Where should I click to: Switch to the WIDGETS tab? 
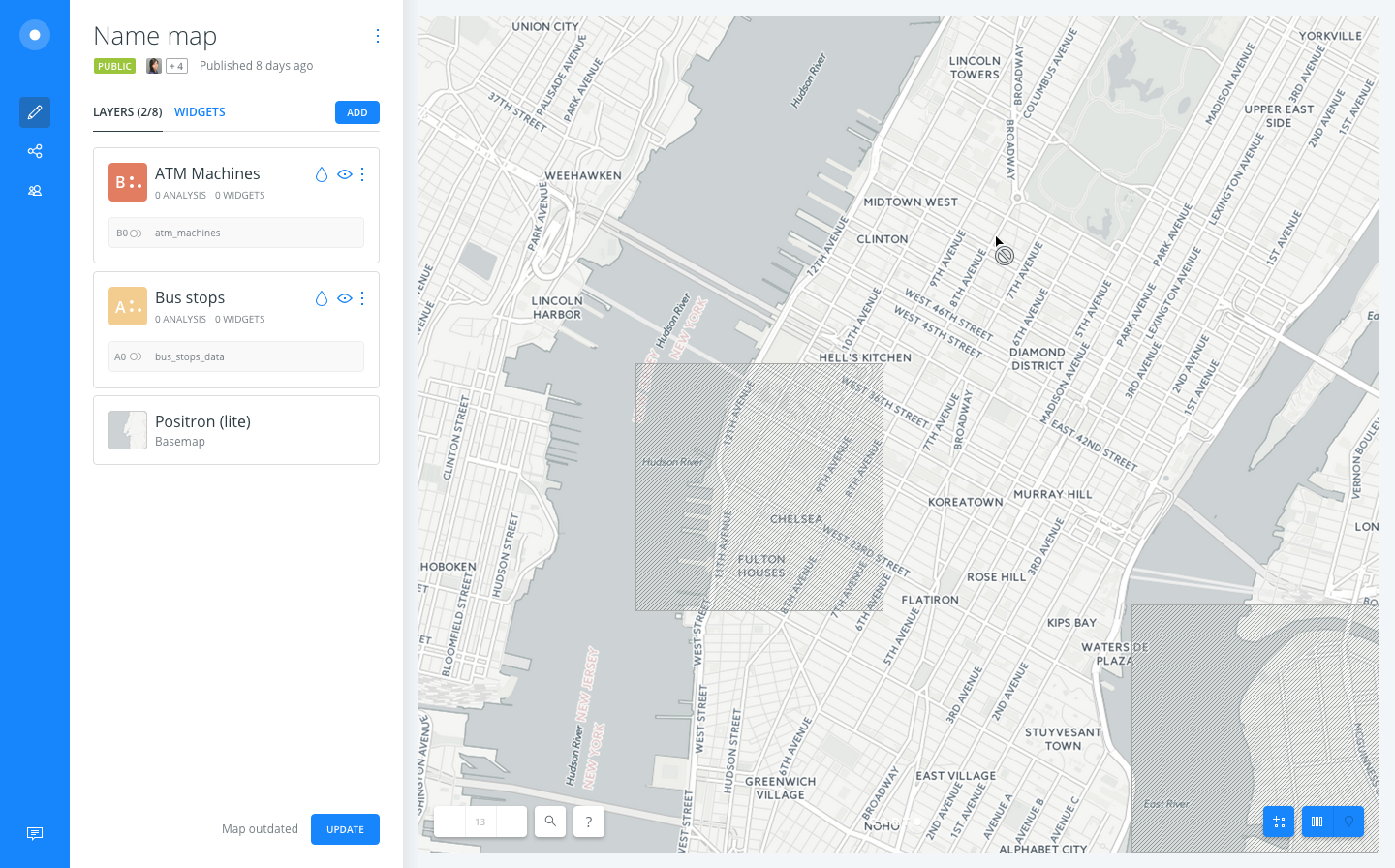pos(200,112)
